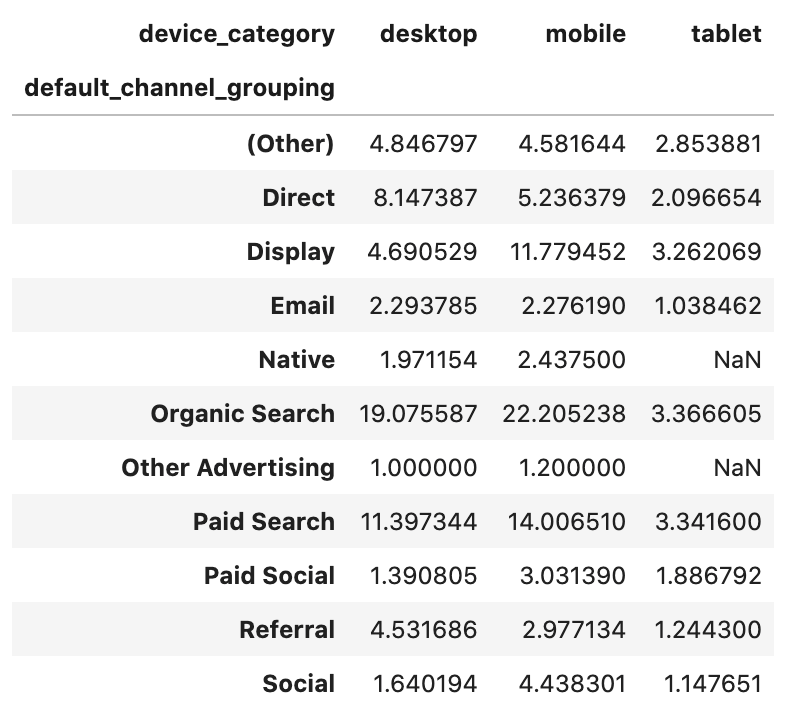Select the Other Advertising row label
This screenshot has width=786, height=726.
(x=228, y=467)
